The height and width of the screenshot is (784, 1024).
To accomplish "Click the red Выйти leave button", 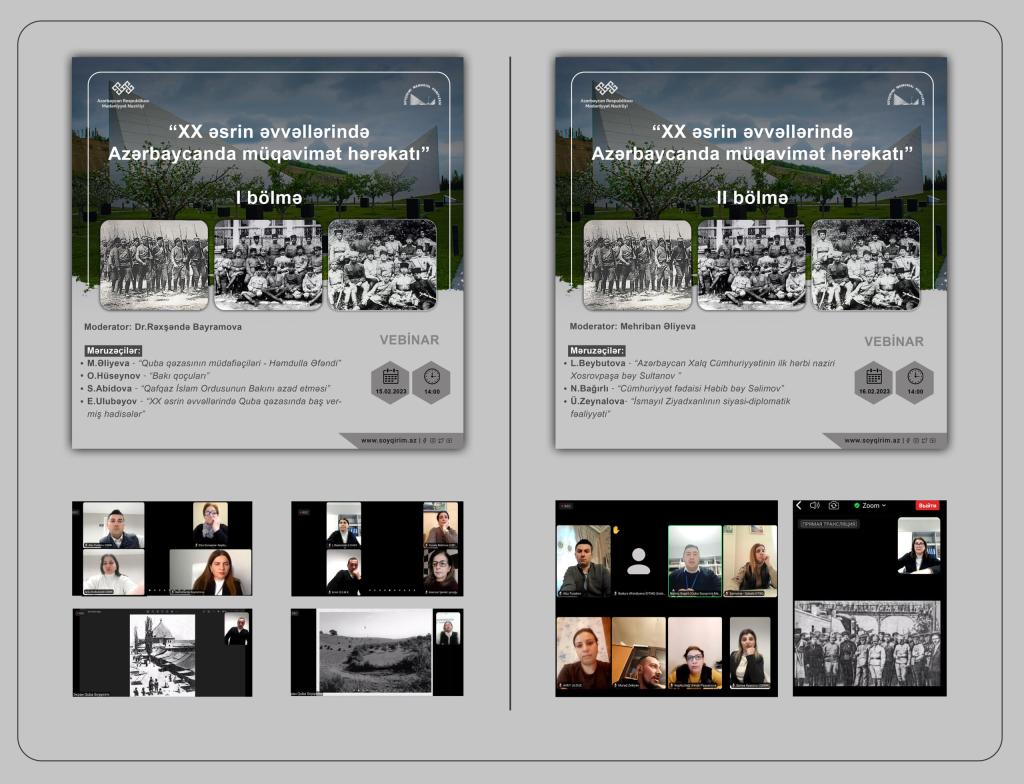I will [927, 505].
